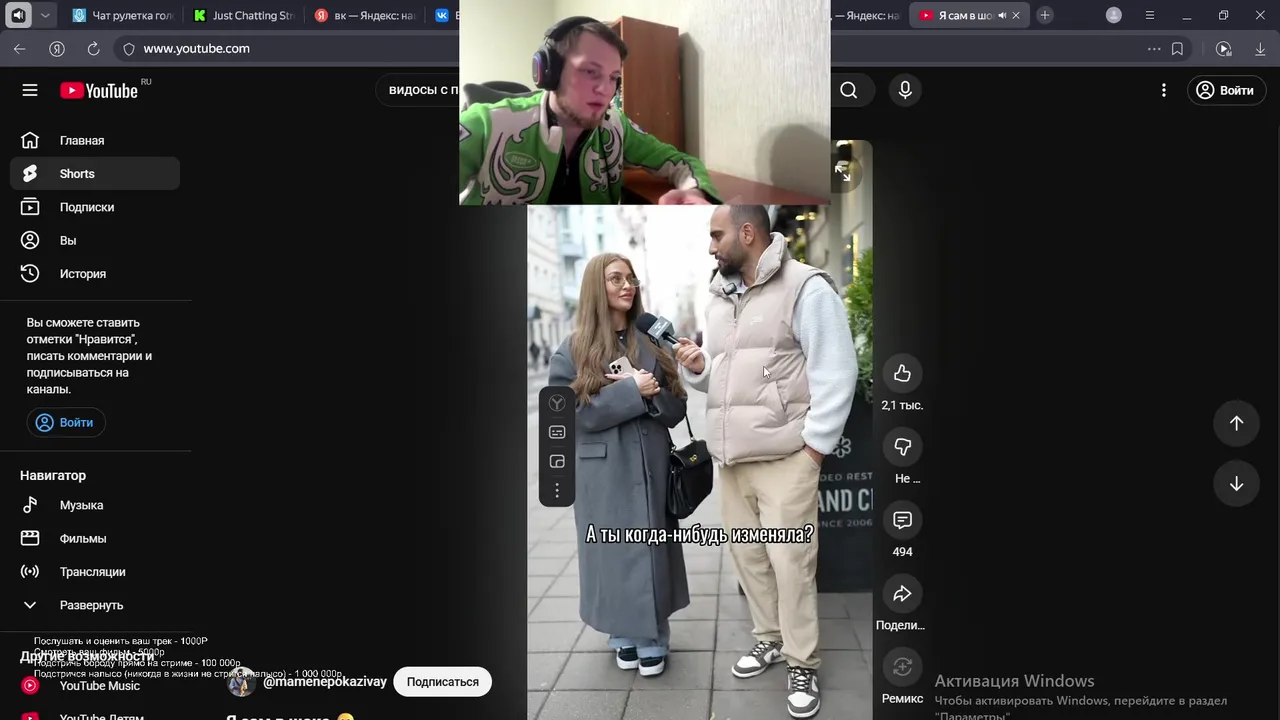This screenshot has width=1280, height=720.
Task: Open YouTube settings three-dot menu
Action: pos(1163,90)
